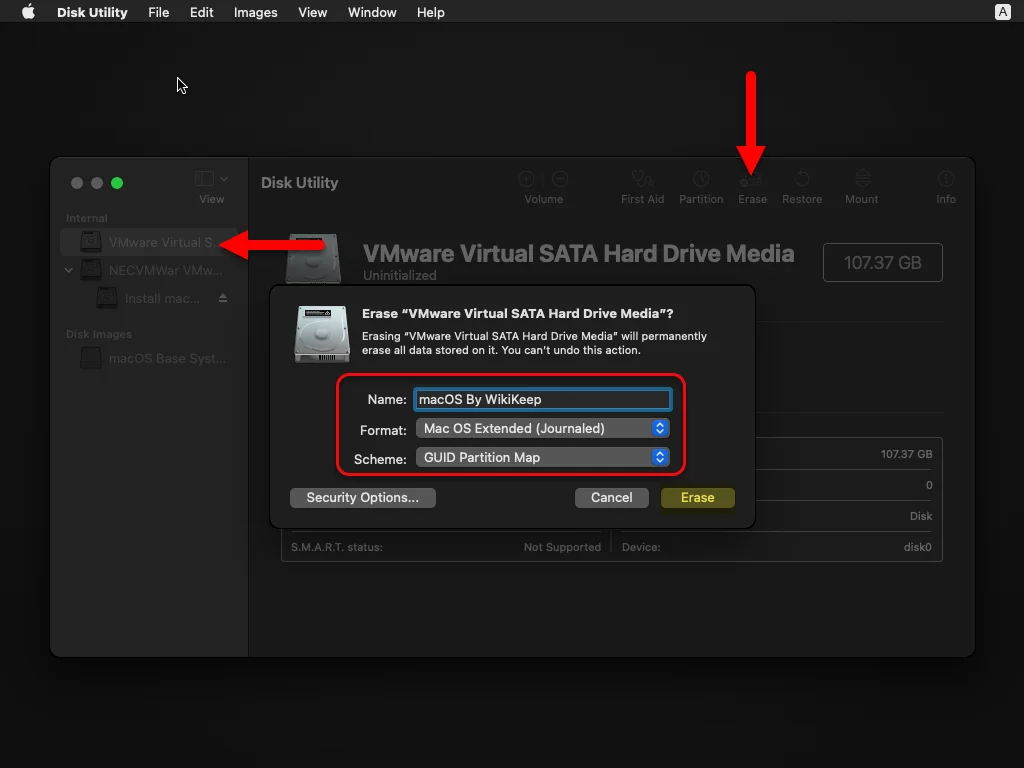Open the Images menu

point(255,12)
